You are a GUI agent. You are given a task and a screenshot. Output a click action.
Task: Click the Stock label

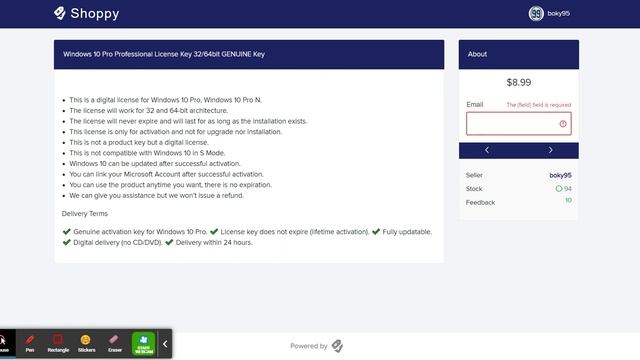[x=474, y=189]
